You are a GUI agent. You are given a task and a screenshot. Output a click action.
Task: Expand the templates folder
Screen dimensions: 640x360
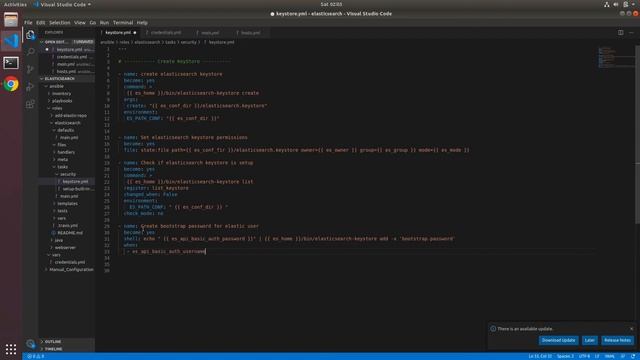tap(67, 204)
